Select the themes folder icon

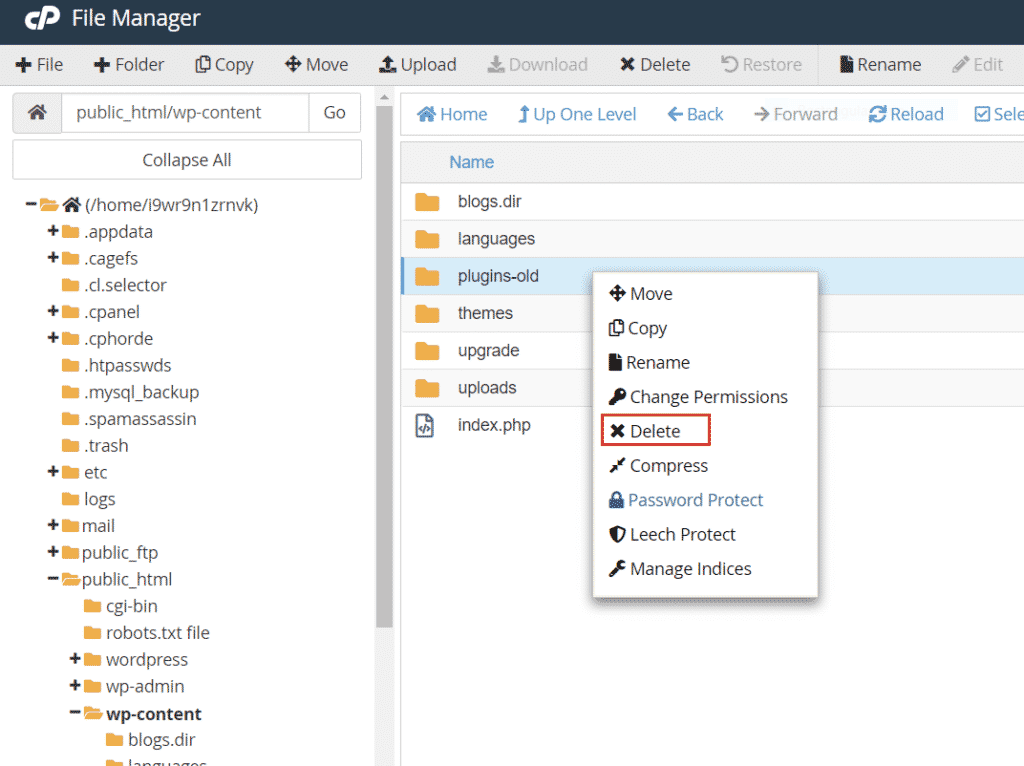point(427,313)
